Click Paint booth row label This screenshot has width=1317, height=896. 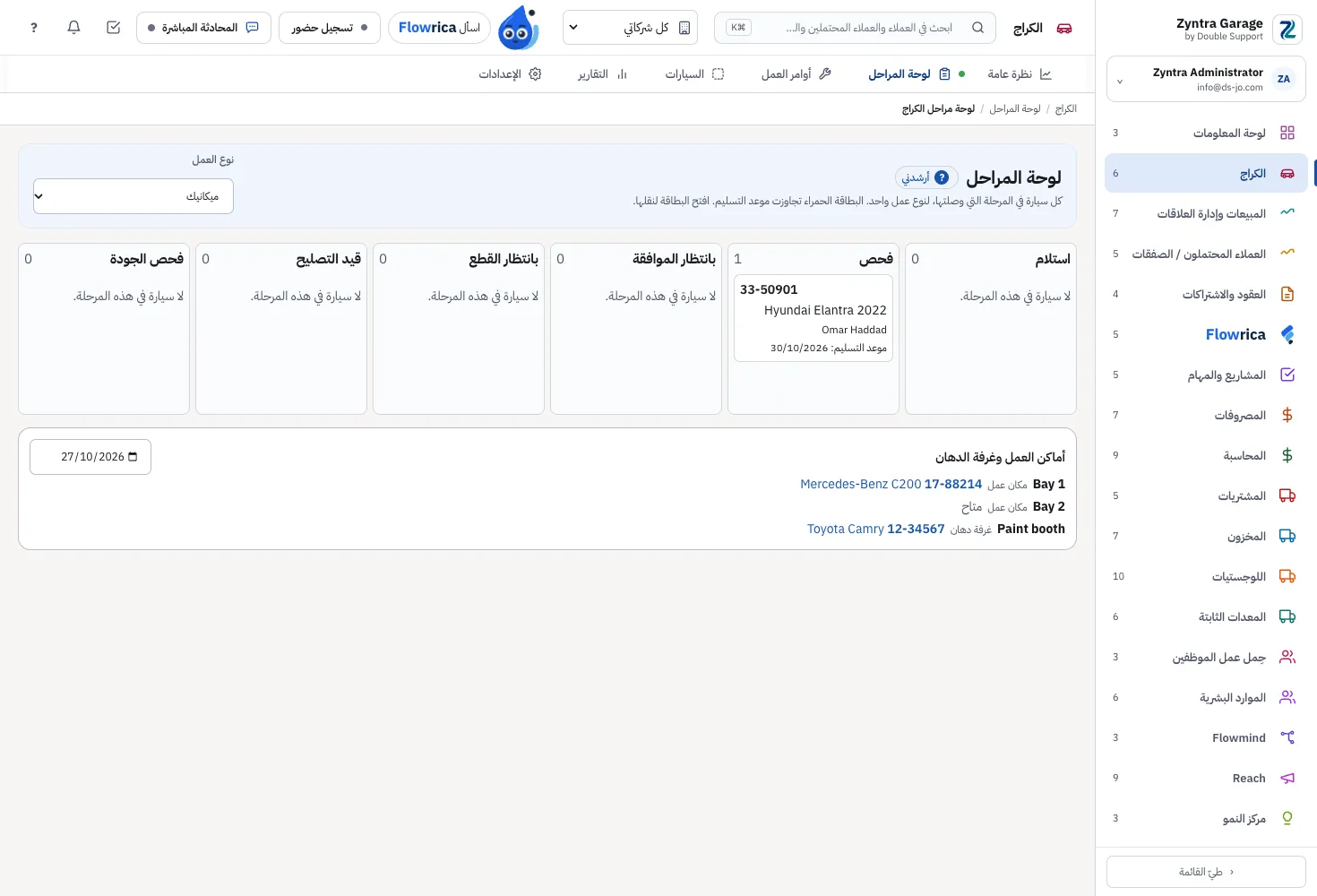click(x=1031, y=529)
